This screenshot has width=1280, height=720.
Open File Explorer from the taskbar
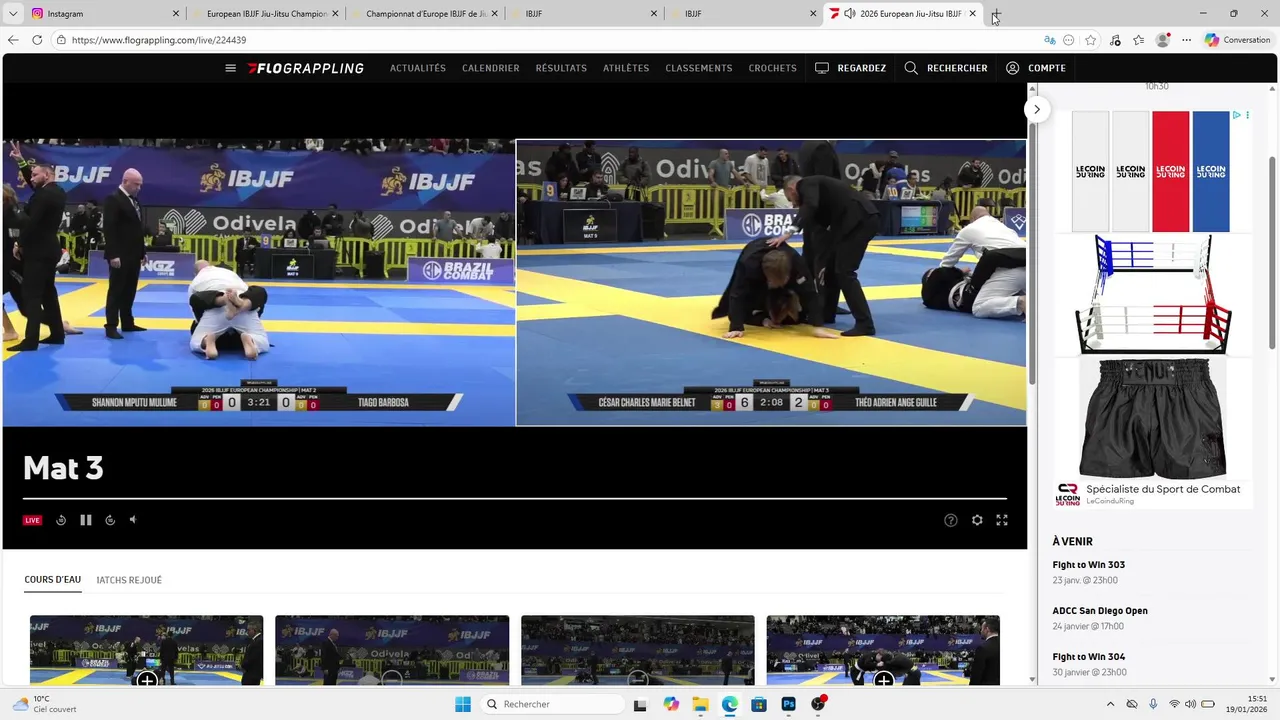tap(700, 704)
